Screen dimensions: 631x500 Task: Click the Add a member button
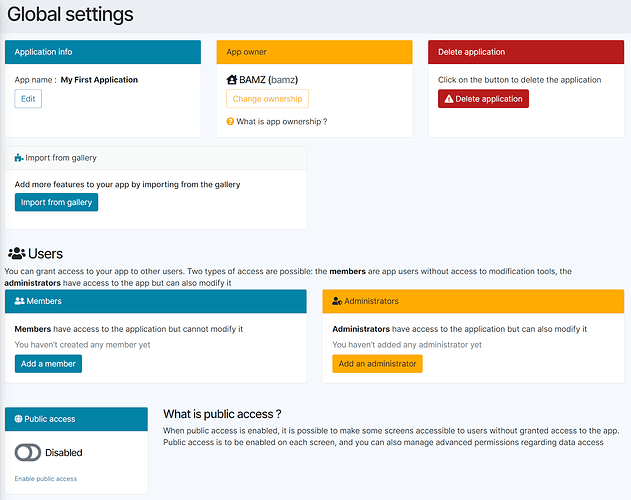click(48, 364)
